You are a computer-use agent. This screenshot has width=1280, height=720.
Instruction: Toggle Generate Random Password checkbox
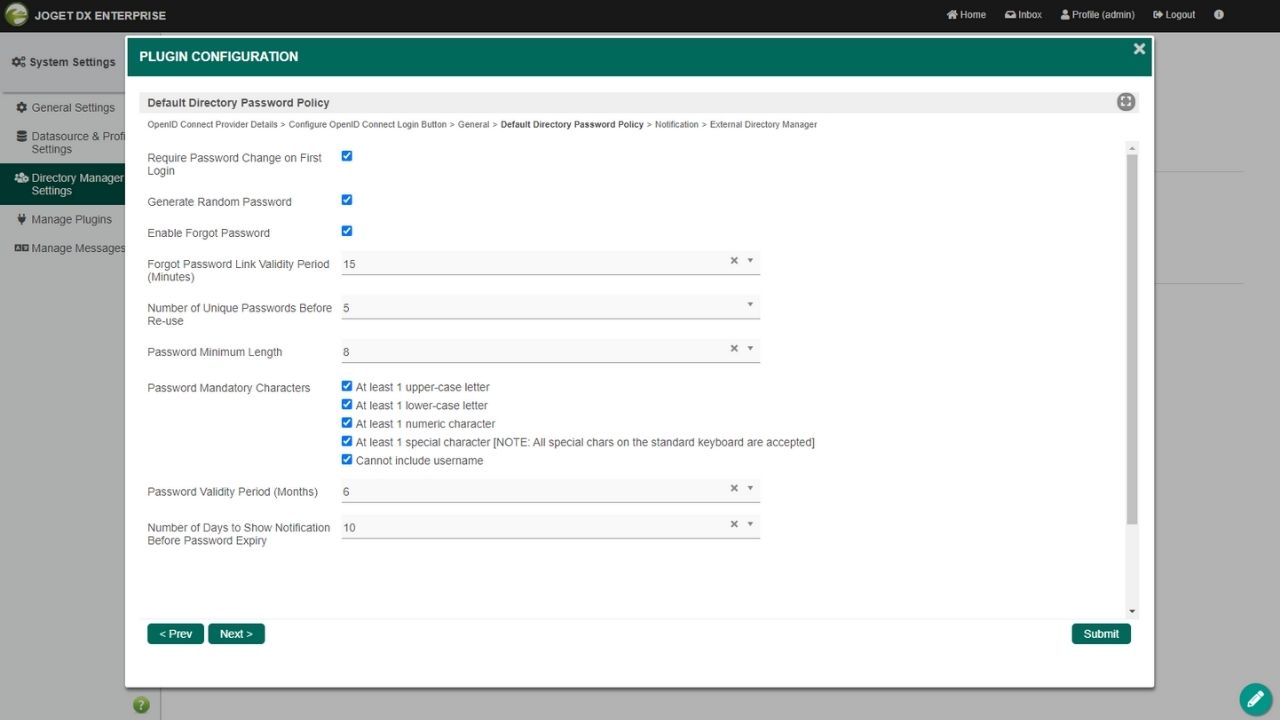[x=347, y=200]
